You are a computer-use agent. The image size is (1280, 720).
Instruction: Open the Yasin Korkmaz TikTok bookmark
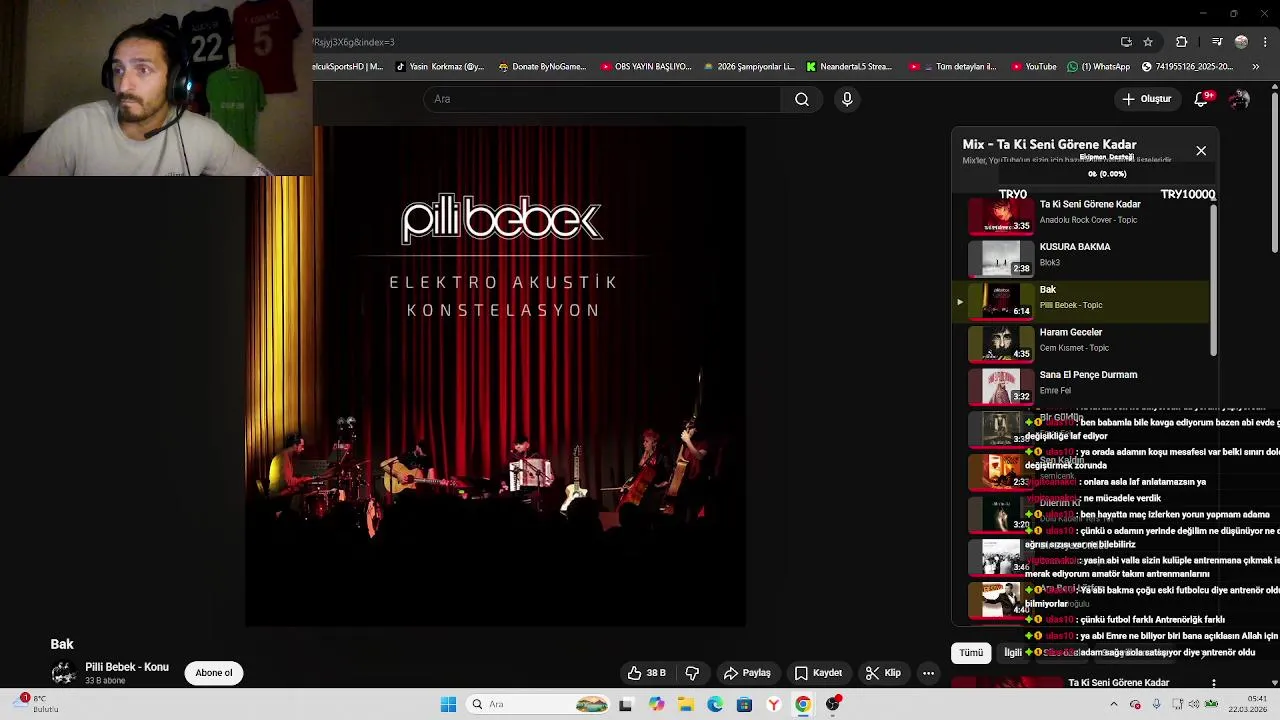440,67
